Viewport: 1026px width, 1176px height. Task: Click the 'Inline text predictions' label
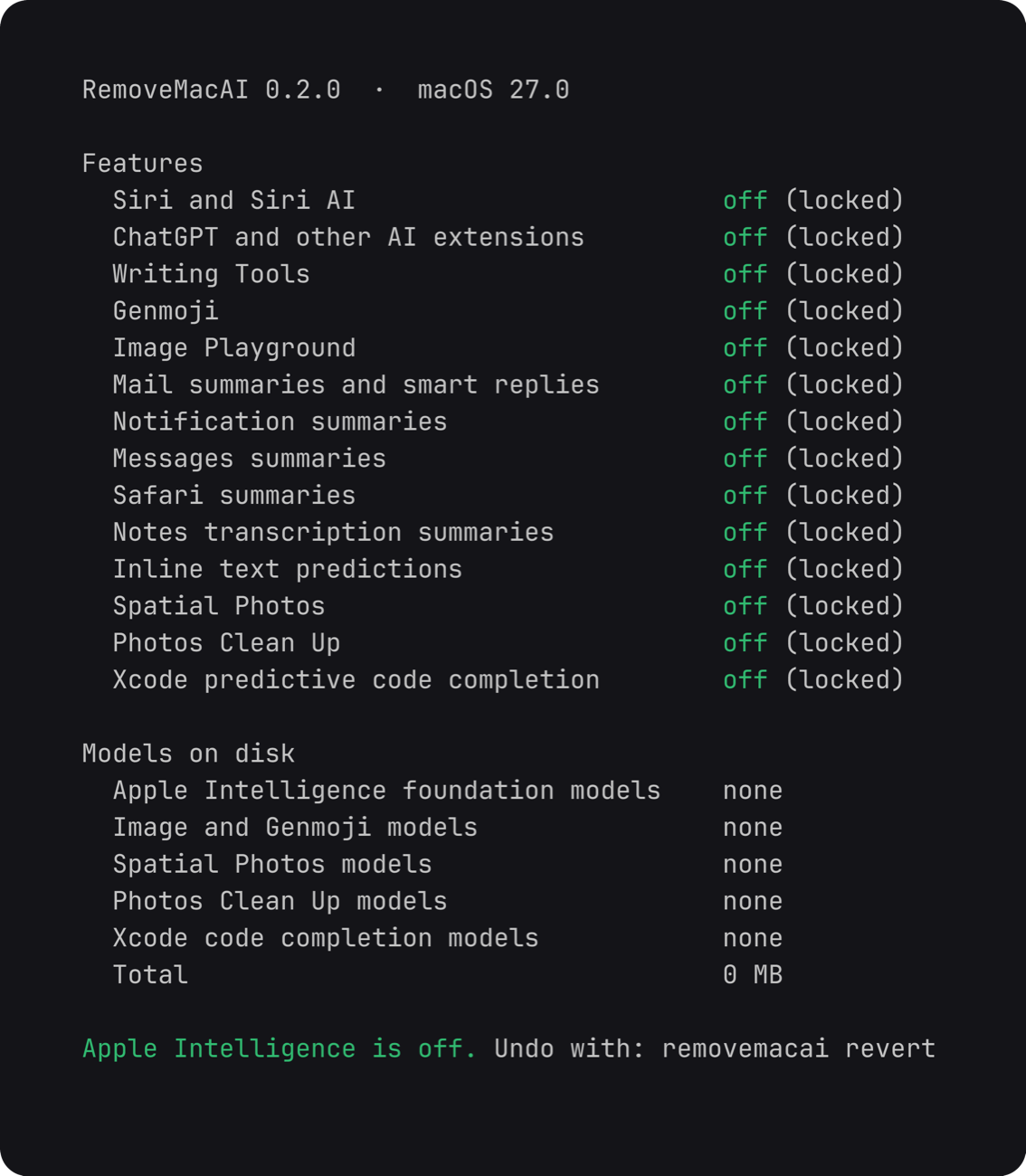(x=288, y=569)
